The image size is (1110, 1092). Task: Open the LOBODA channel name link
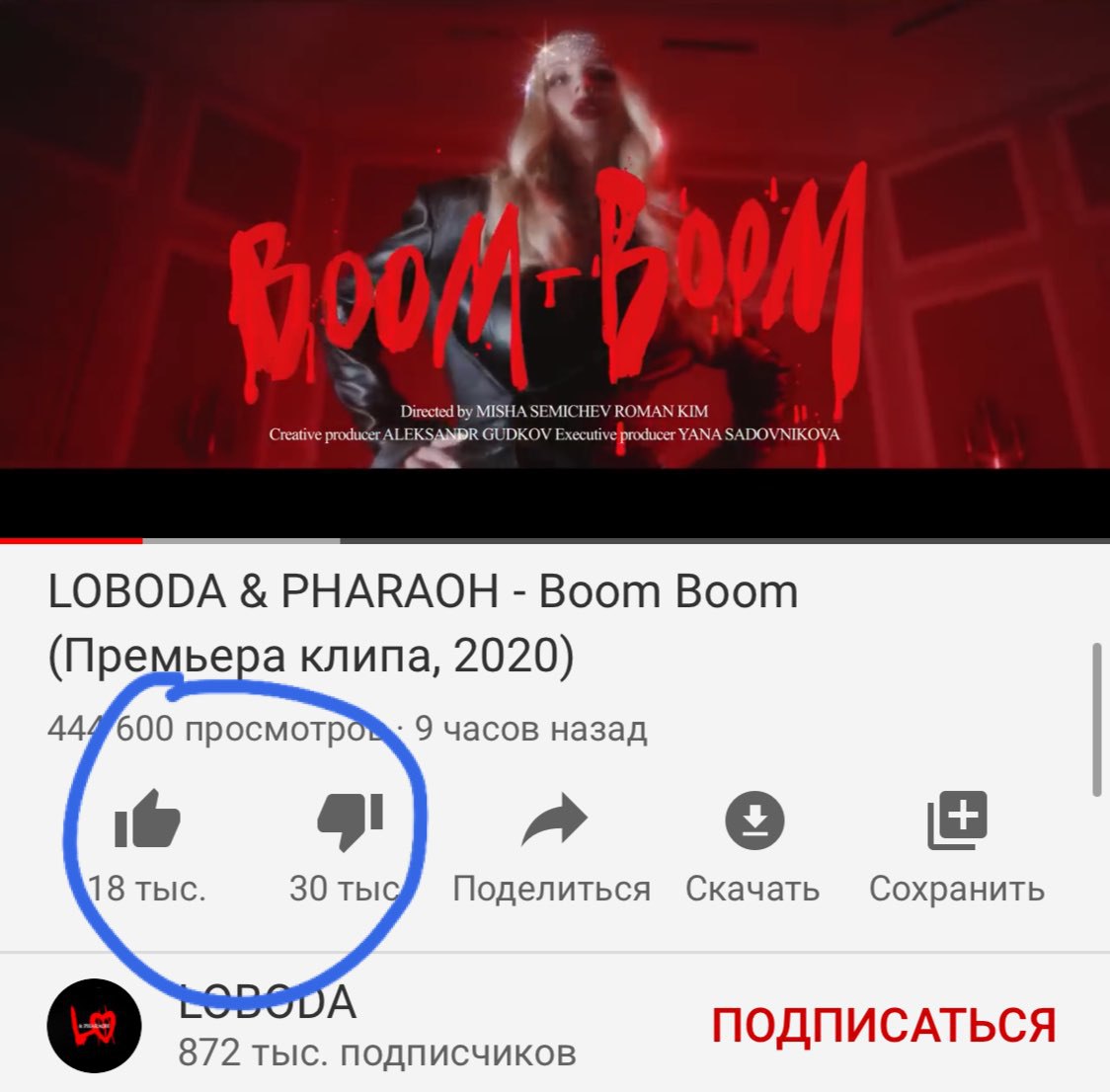click(267, 1001)
